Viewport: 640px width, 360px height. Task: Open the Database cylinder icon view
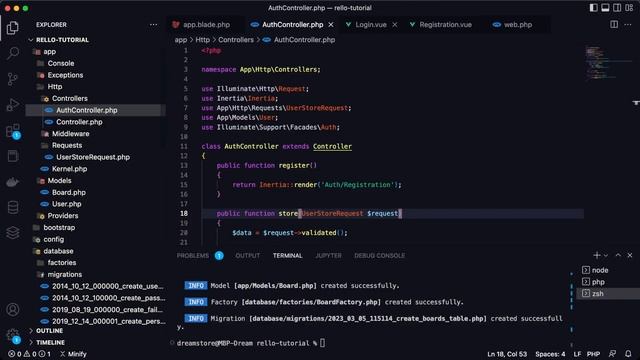13,207
